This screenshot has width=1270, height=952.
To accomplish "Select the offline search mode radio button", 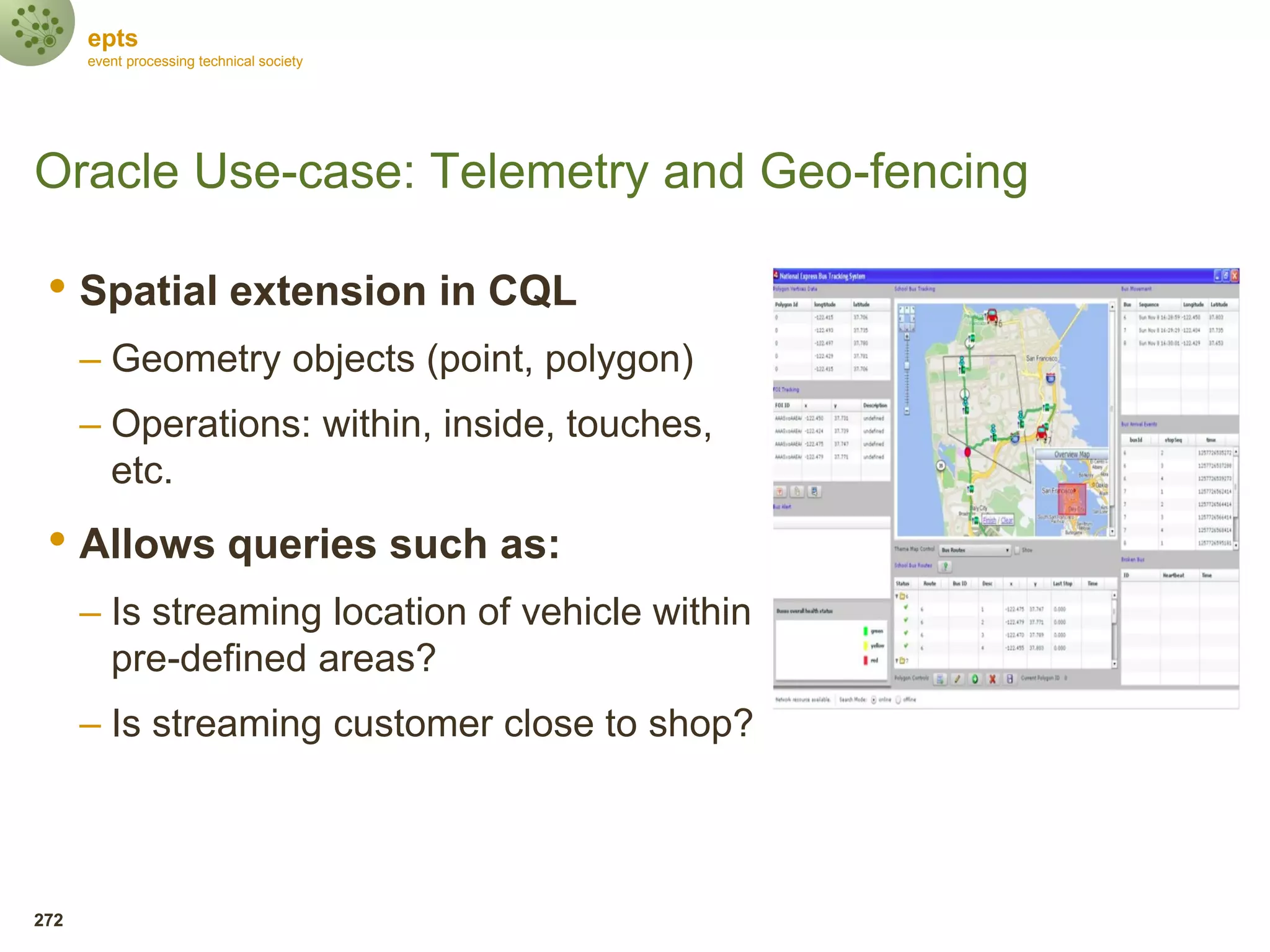I will coord(898,700).
